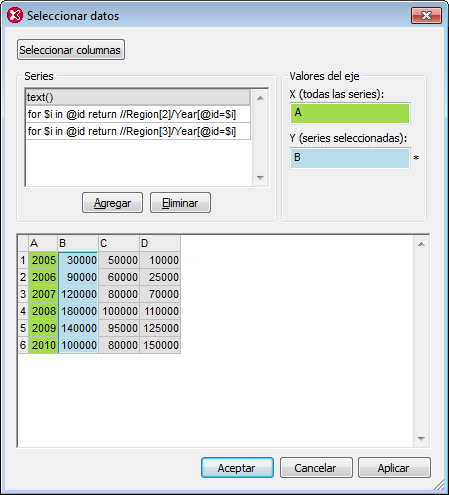This screenshot has height=495, width=449.
Task: Confirm the dialog with Aceptar
Action: pyautogui.click(x=237, y=468)
